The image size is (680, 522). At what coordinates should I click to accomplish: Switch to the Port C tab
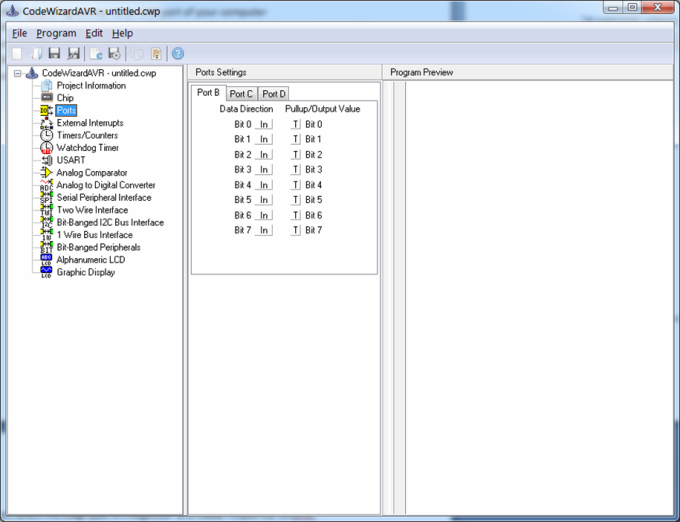tap(241, 94)
